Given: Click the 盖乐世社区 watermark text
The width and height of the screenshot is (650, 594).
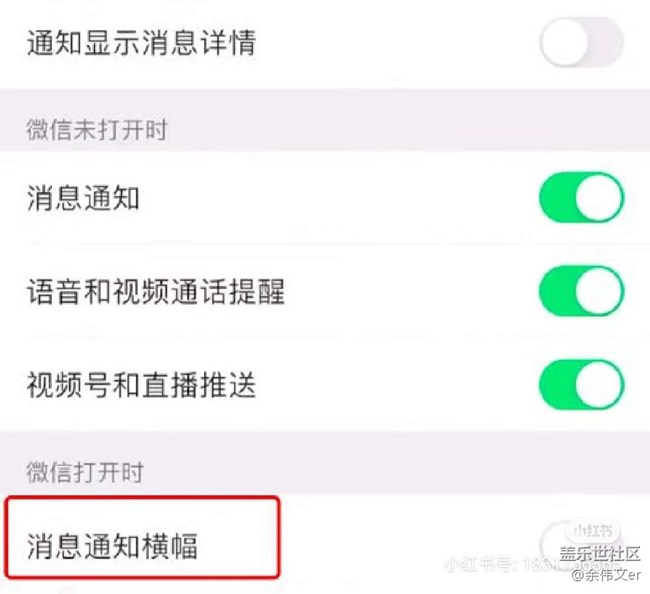Looking at the screenshot, I should [600, 554].
